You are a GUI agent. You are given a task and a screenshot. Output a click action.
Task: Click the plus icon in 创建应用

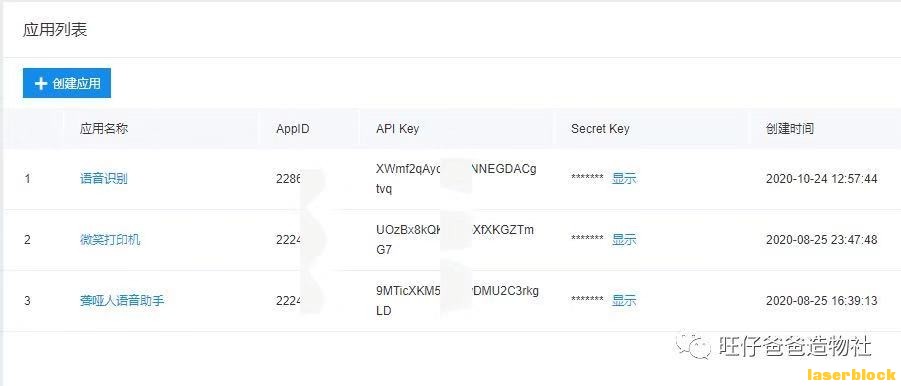[41, 84]
